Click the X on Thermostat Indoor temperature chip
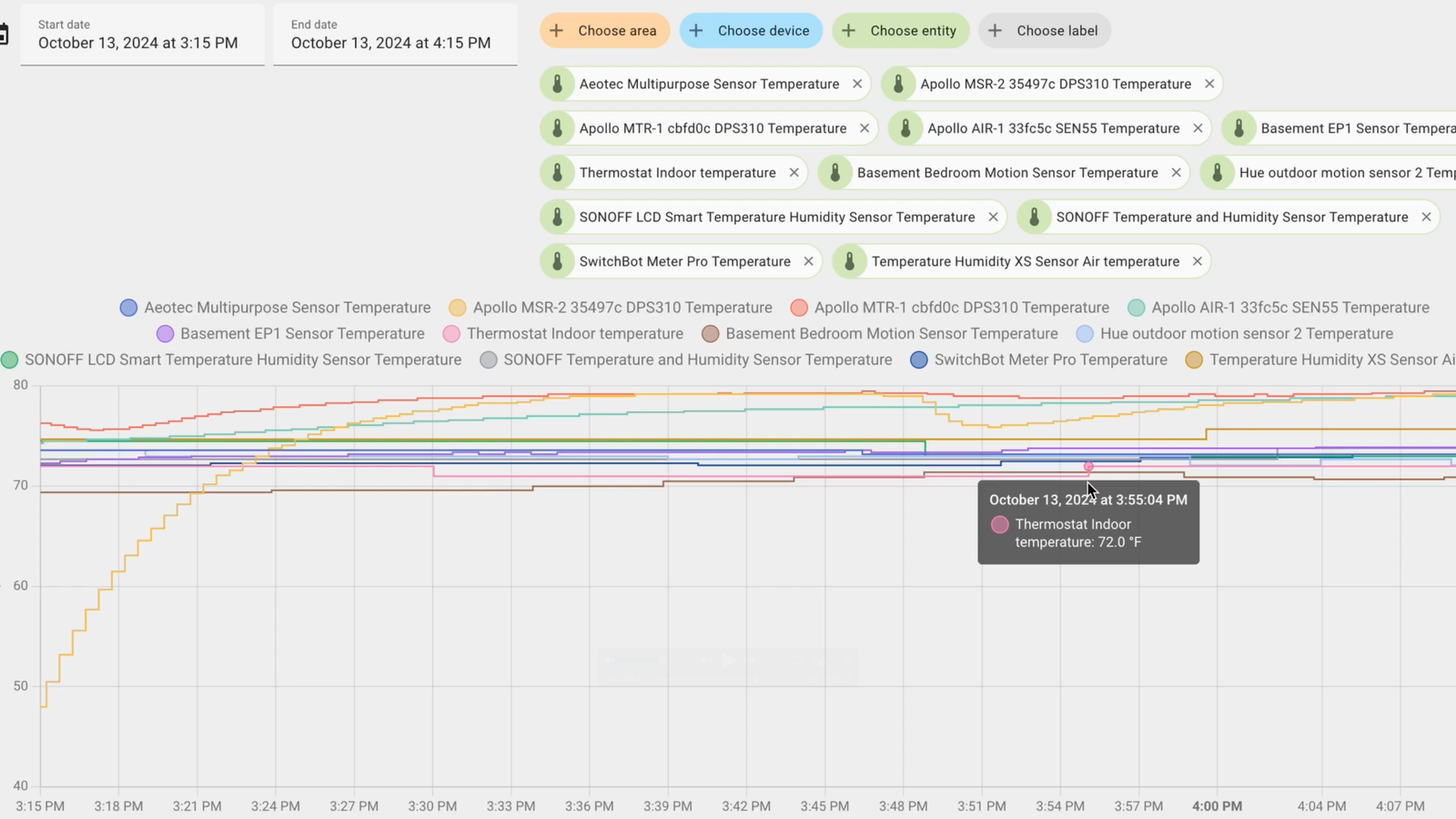The height and width of the screenshot is (819, 1456). [794, 173]
